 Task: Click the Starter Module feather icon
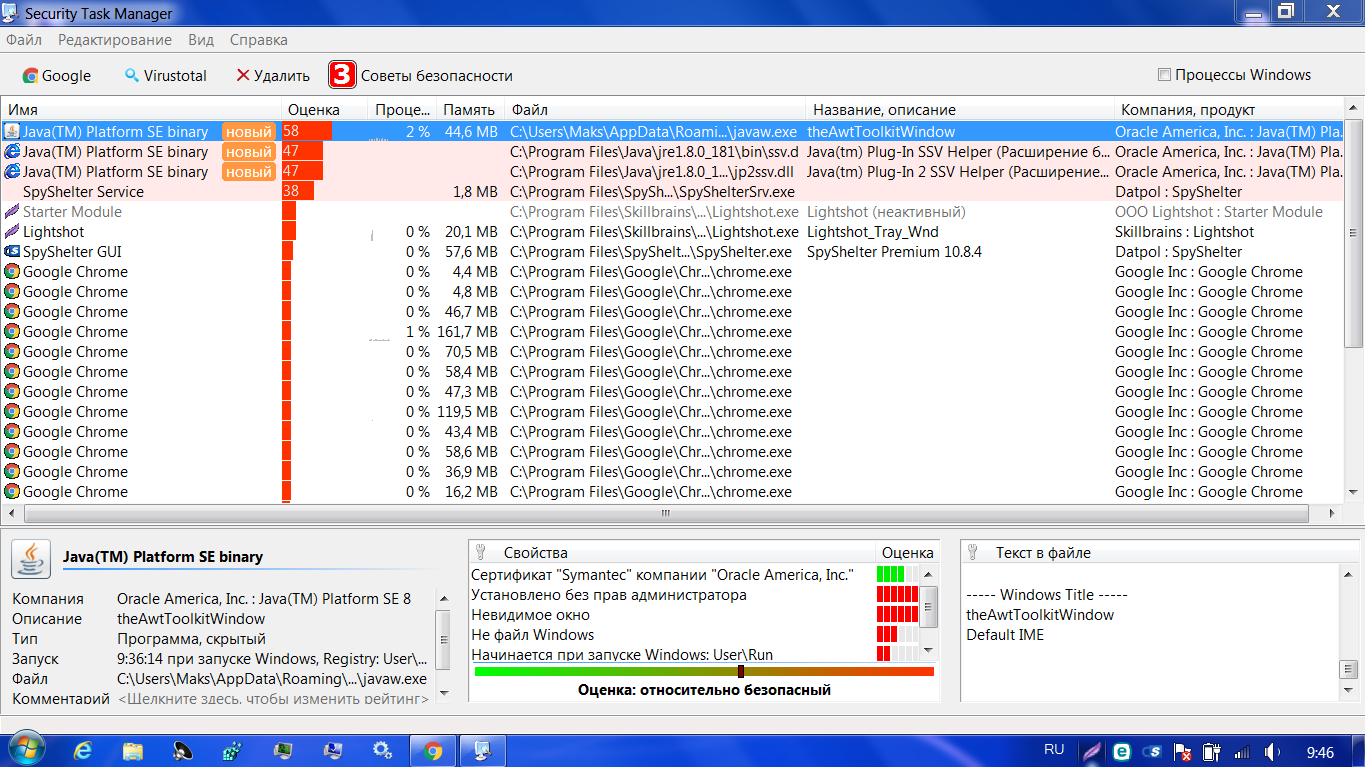[12, 212]
